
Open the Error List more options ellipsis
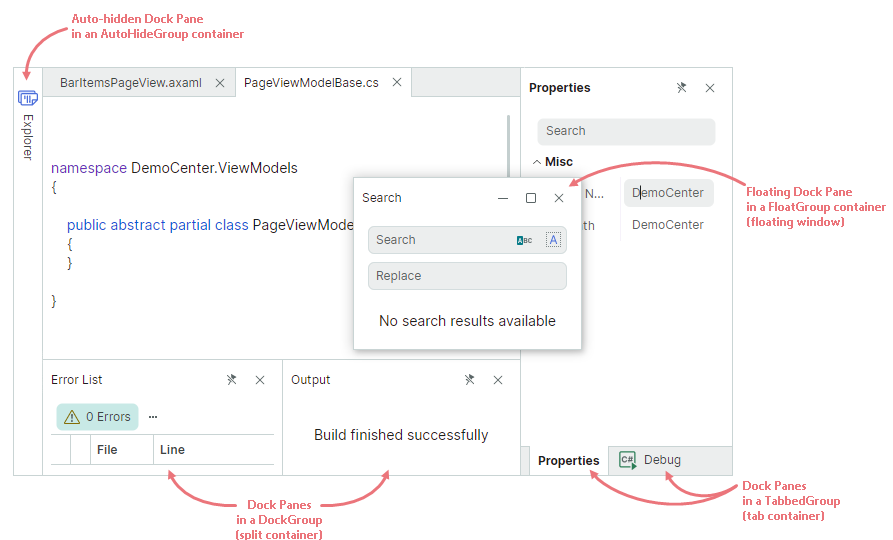point(153,417)
